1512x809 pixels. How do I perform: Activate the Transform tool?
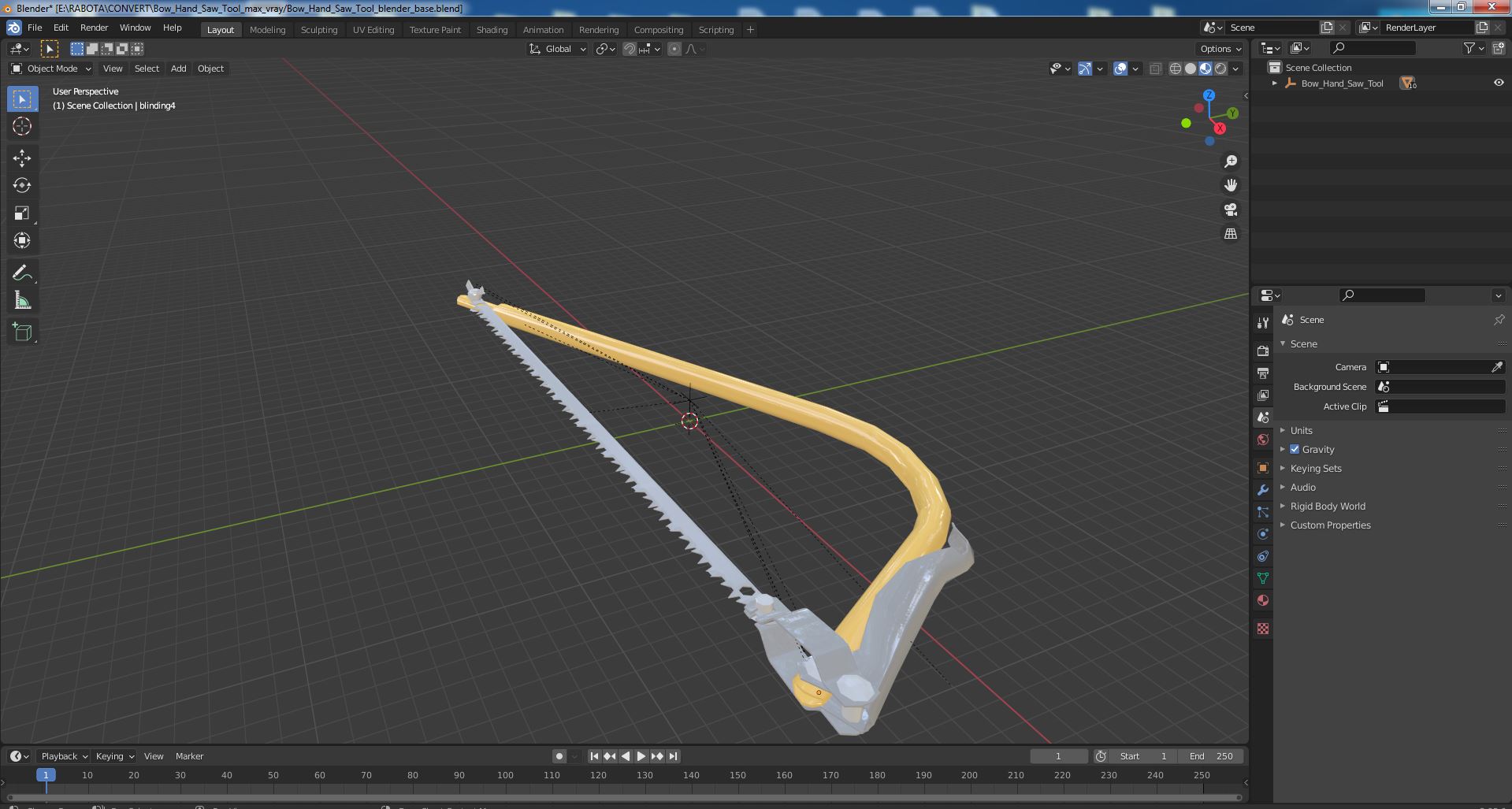(22, 240)
